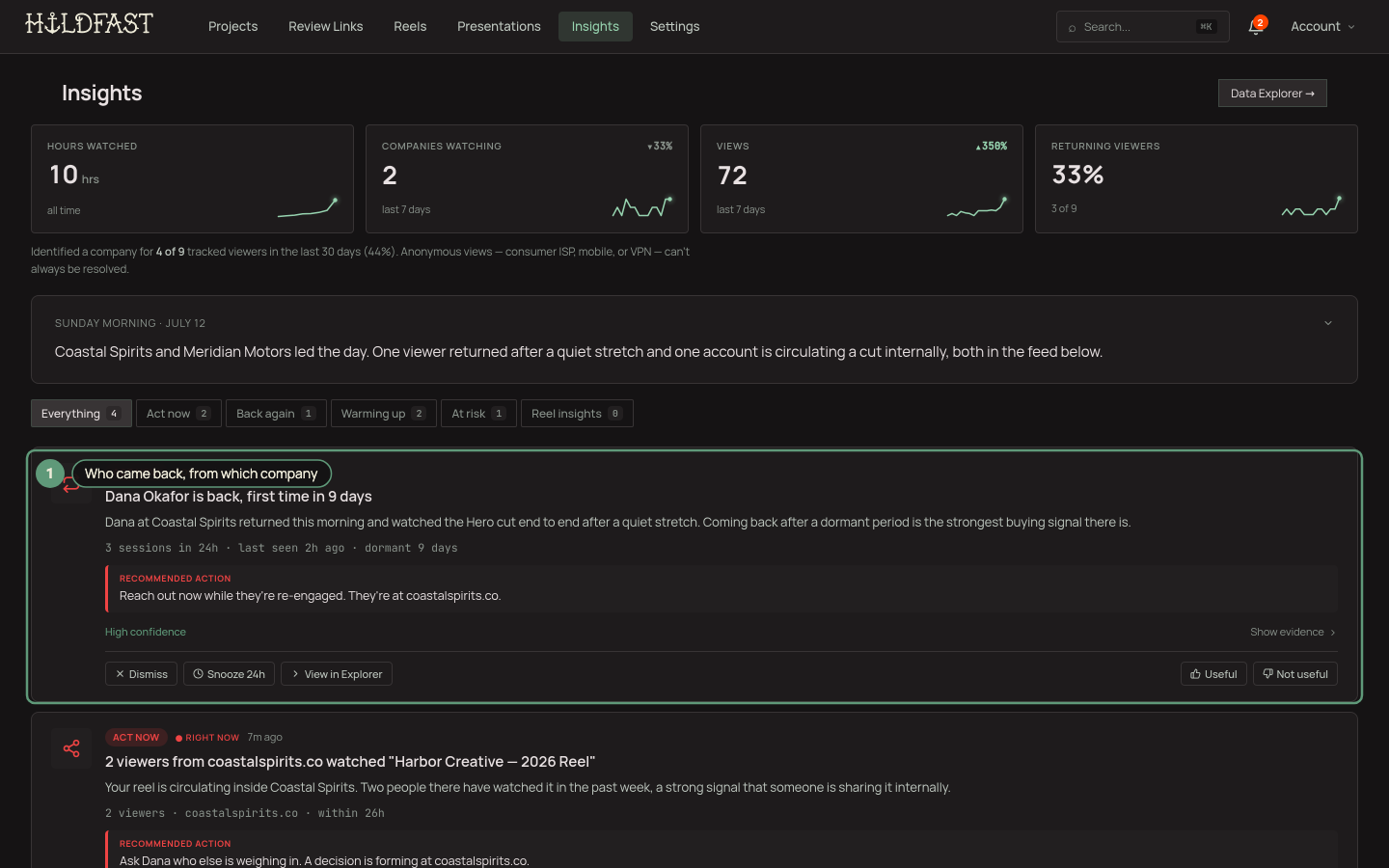Open the Reel insights filter
This screenshot has height=868, width=1389.
click(x=577, y=414)
